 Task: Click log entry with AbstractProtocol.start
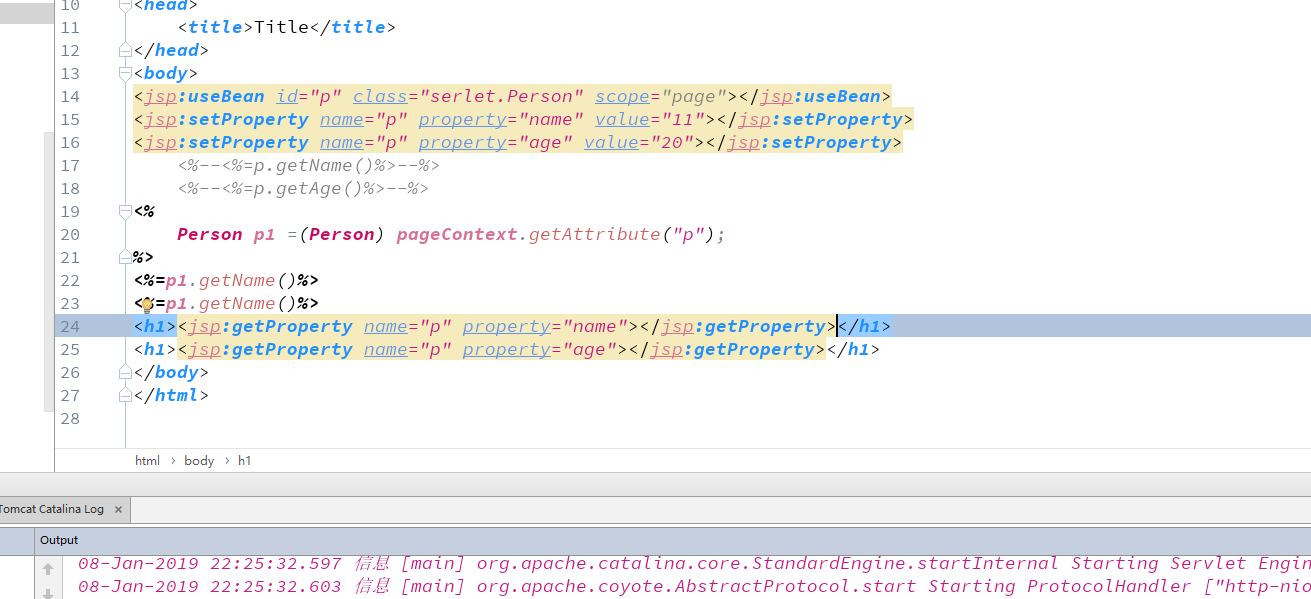tap(694, 586)
